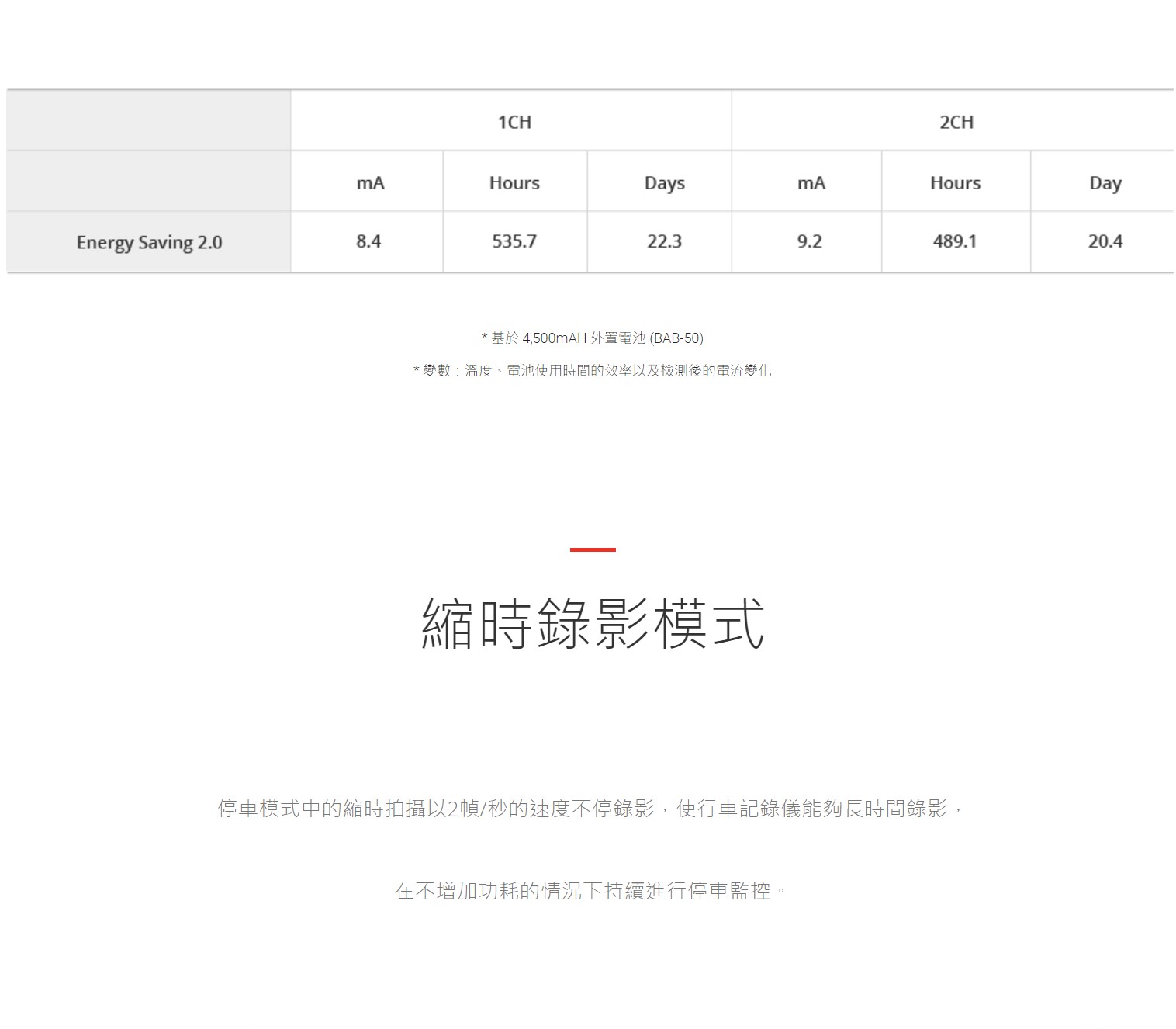Click the 2CH column group header
1176x1029 pixels.
tap(956, 122)
